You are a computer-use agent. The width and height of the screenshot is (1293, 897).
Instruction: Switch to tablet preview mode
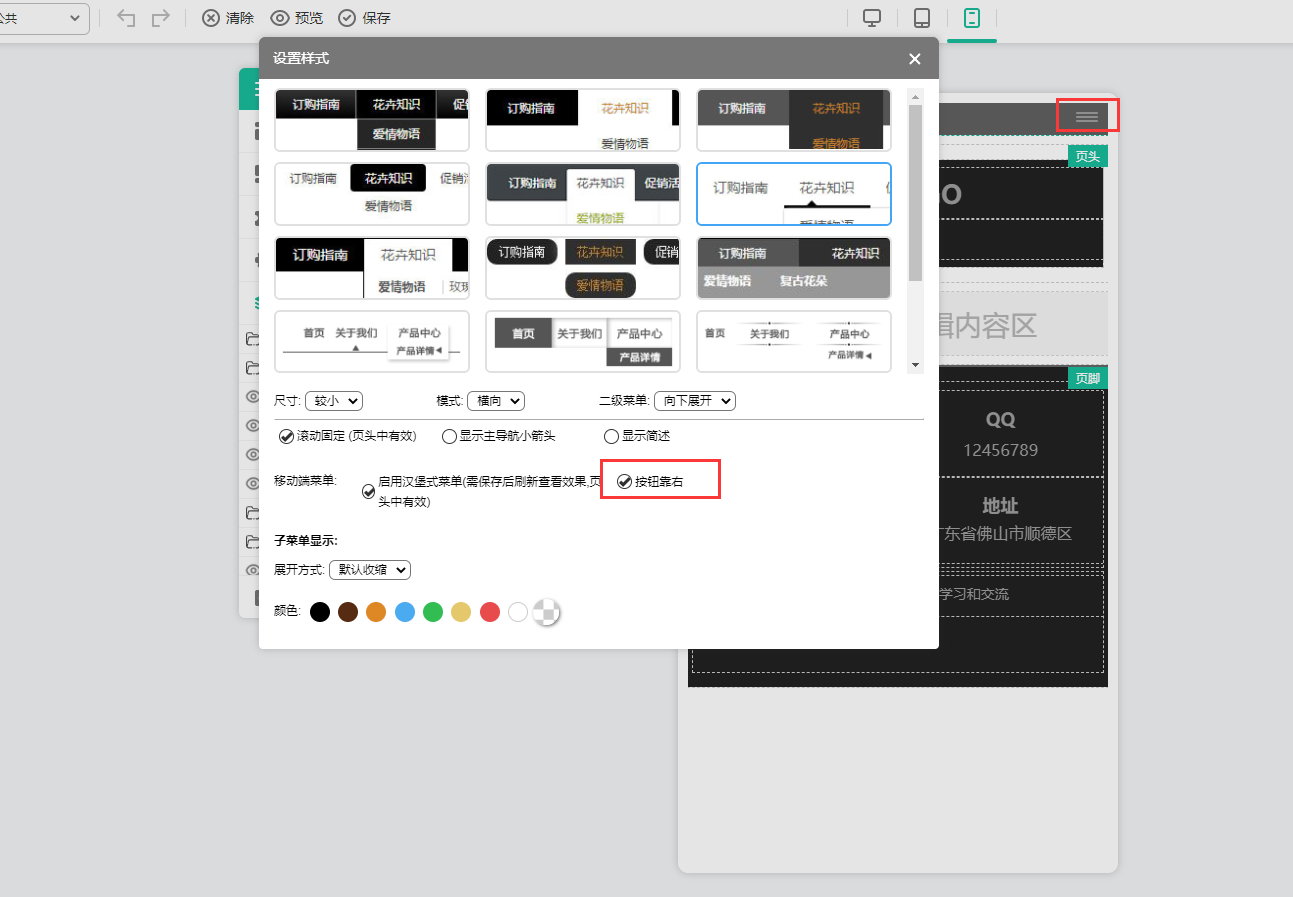(x=922, y=18)
